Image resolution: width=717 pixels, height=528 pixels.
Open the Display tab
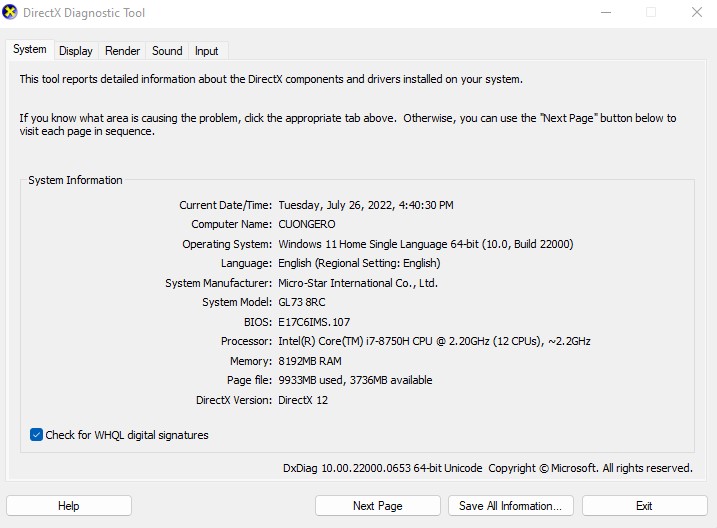pos(76,51)
